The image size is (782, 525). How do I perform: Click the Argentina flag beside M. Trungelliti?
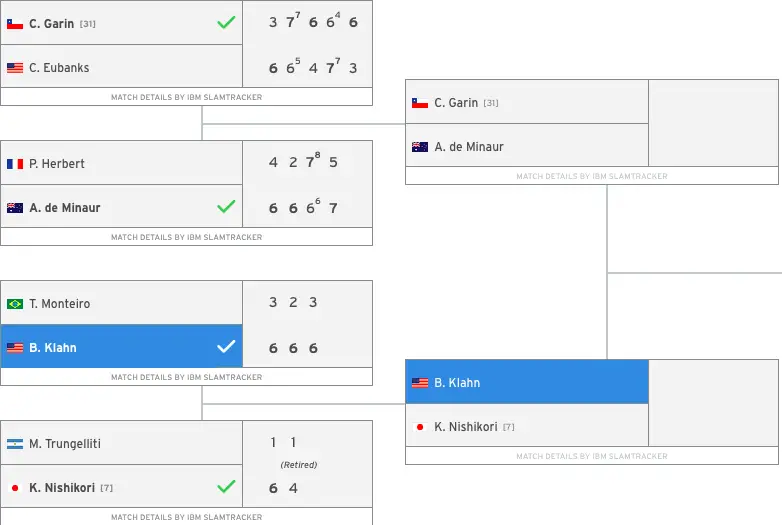point(15,444)
